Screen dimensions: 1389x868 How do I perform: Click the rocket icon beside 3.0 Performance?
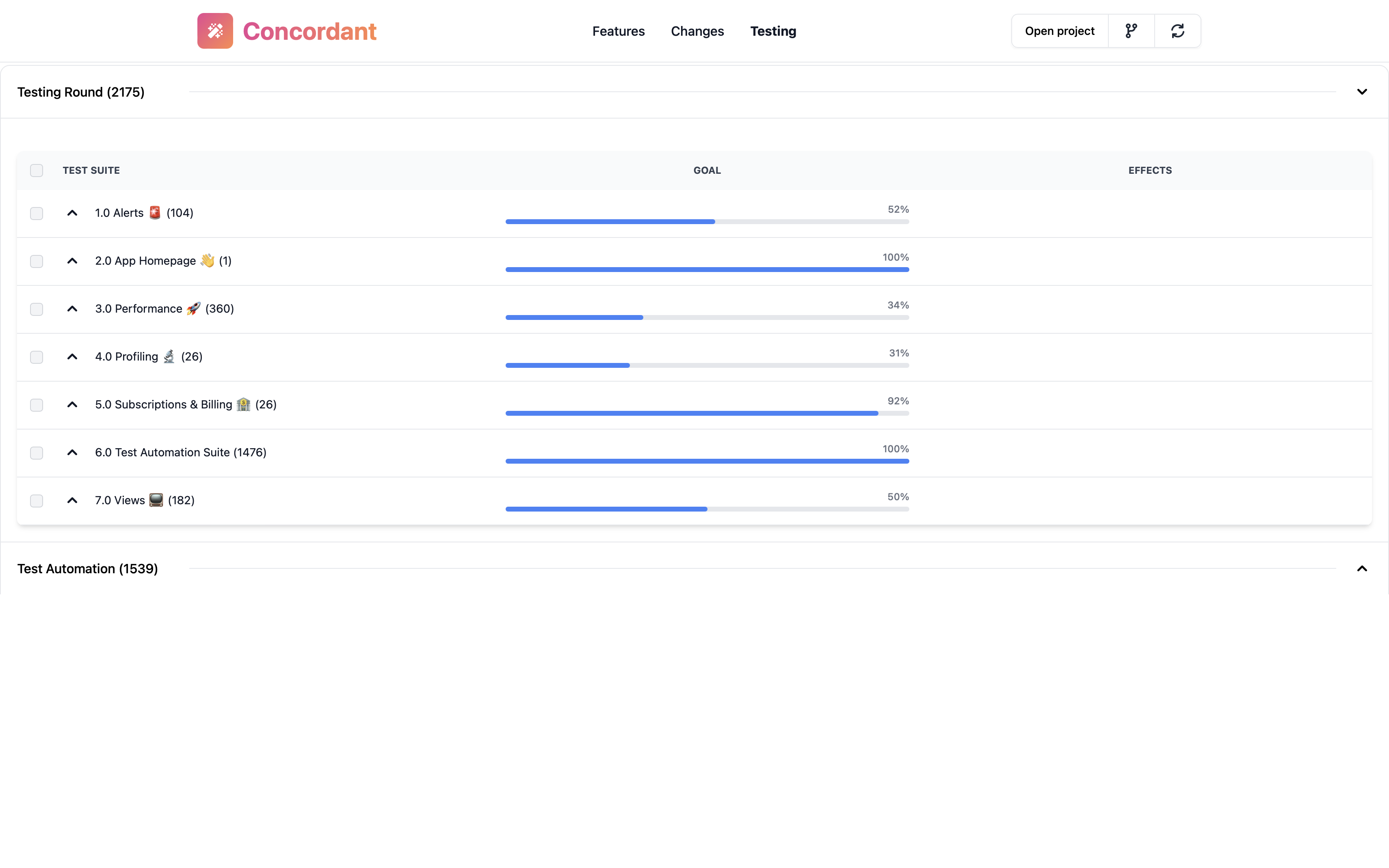pyautogui.click(x=193, y=308)
